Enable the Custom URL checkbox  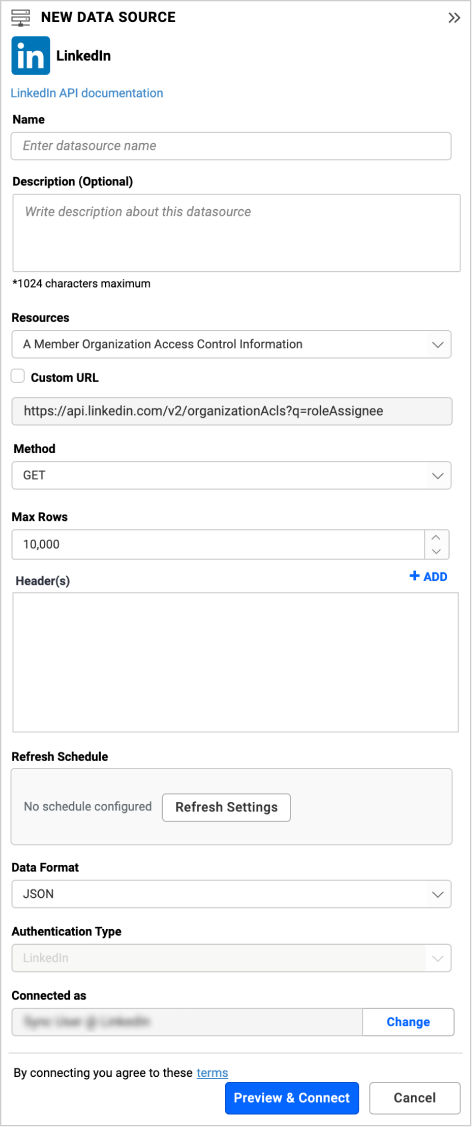[x=18, y=376]
